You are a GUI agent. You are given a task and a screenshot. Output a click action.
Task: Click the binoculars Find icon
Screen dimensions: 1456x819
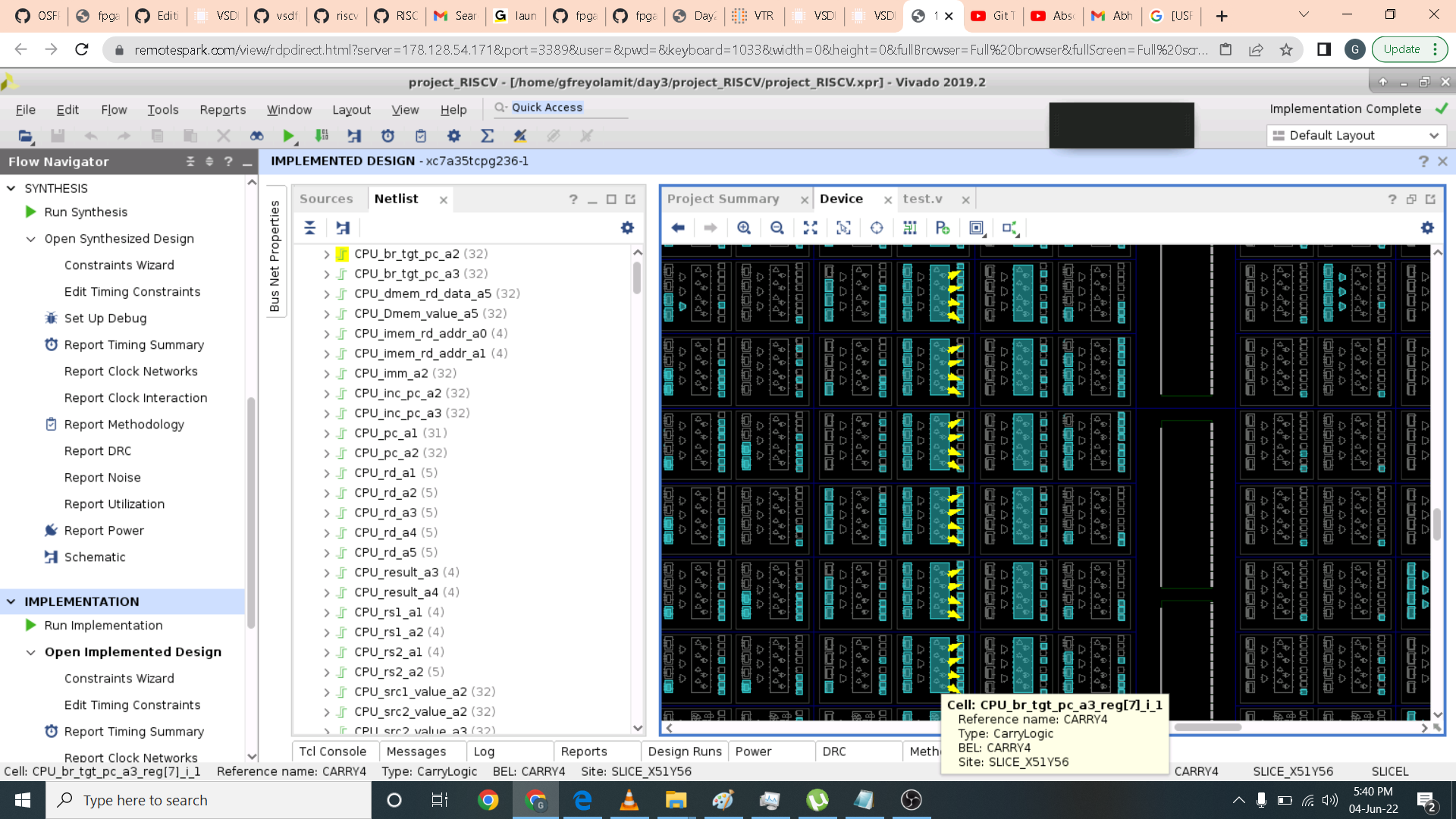[256, 136]
